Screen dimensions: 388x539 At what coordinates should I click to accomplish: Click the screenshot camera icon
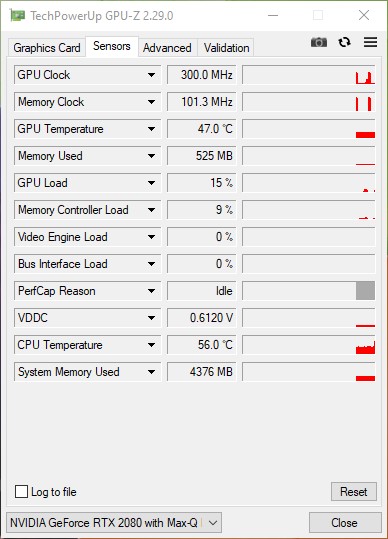pos(319,42)
